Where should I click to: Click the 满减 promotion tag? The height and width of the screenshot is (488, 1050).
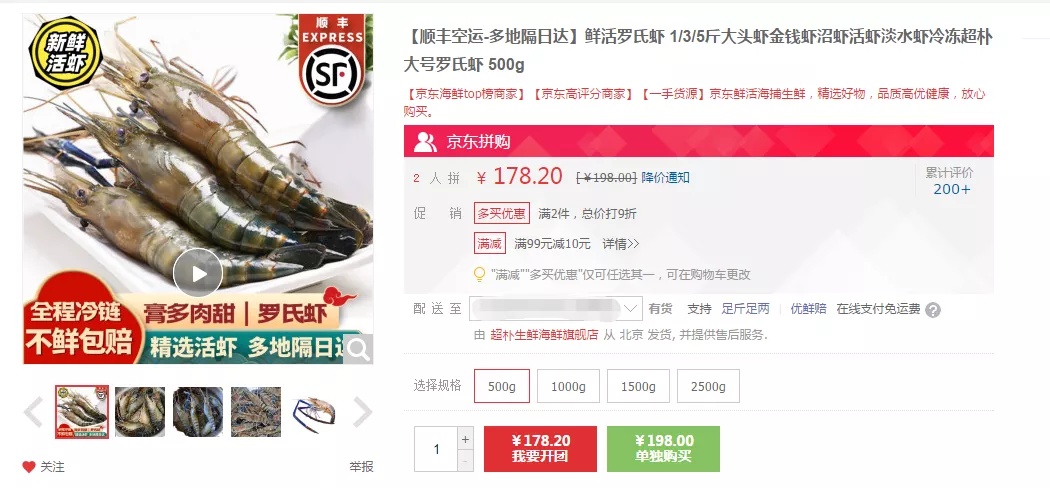[x=490, y=244]
